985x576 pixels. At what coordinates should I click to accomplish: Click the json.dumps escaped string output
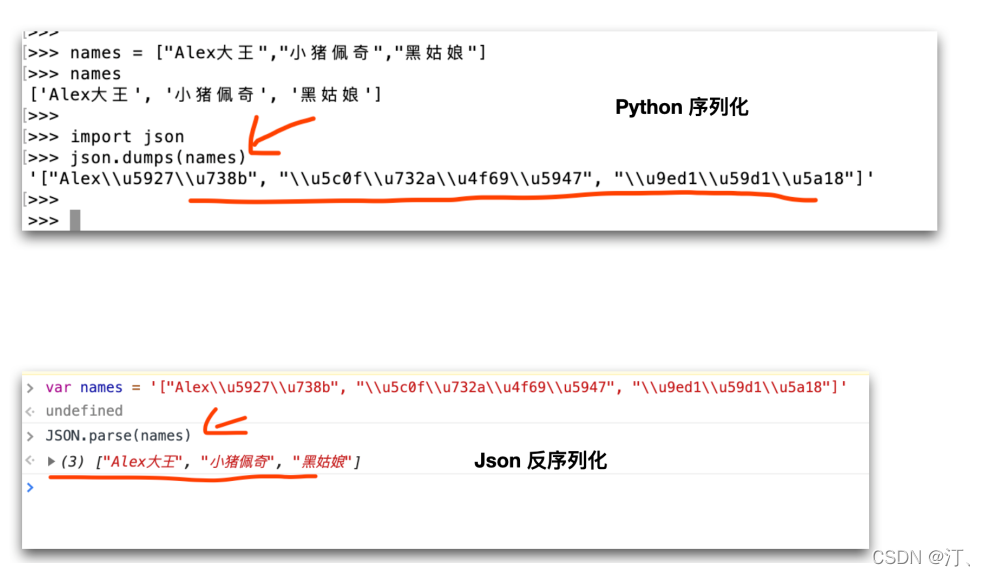[451, 179]
